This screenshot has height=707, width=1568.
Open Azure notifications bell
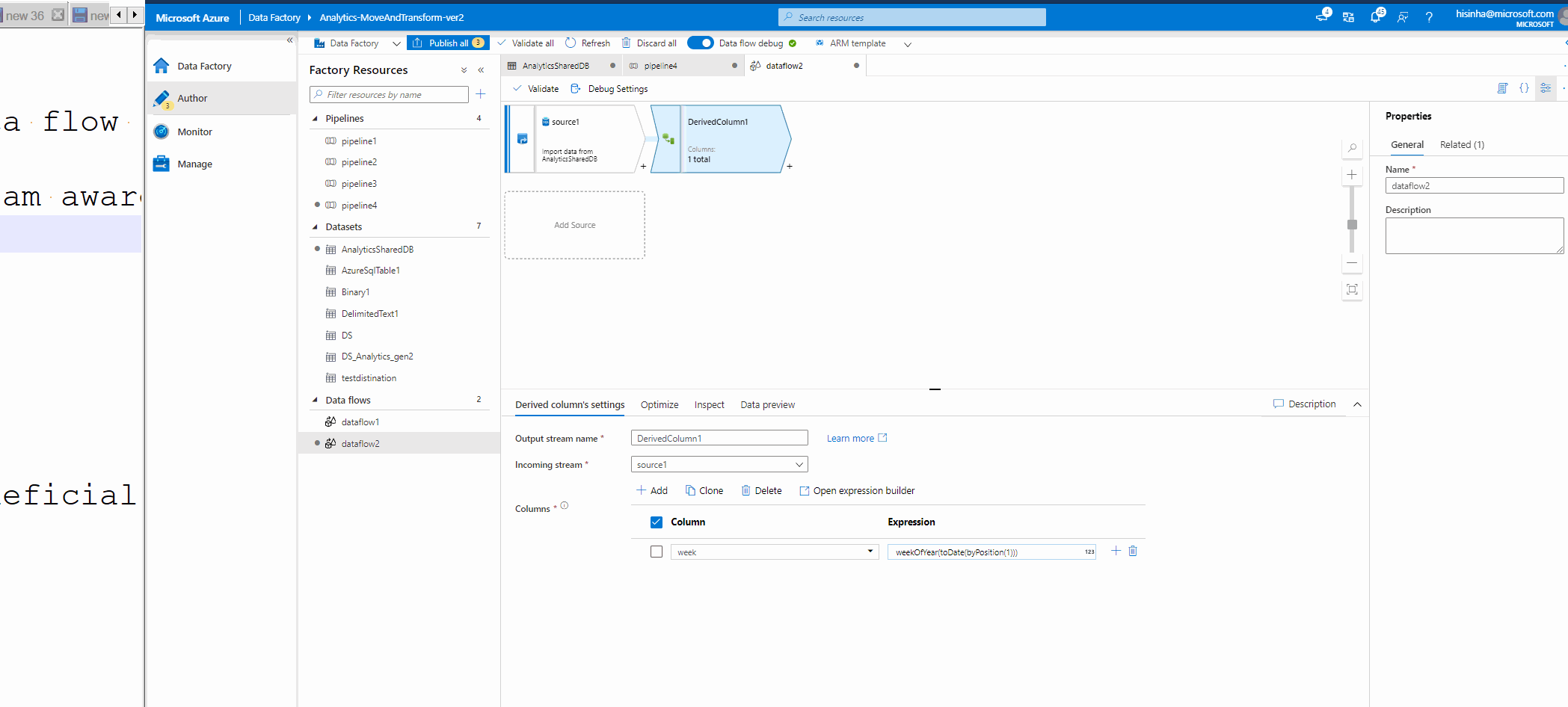point(1376,16)
